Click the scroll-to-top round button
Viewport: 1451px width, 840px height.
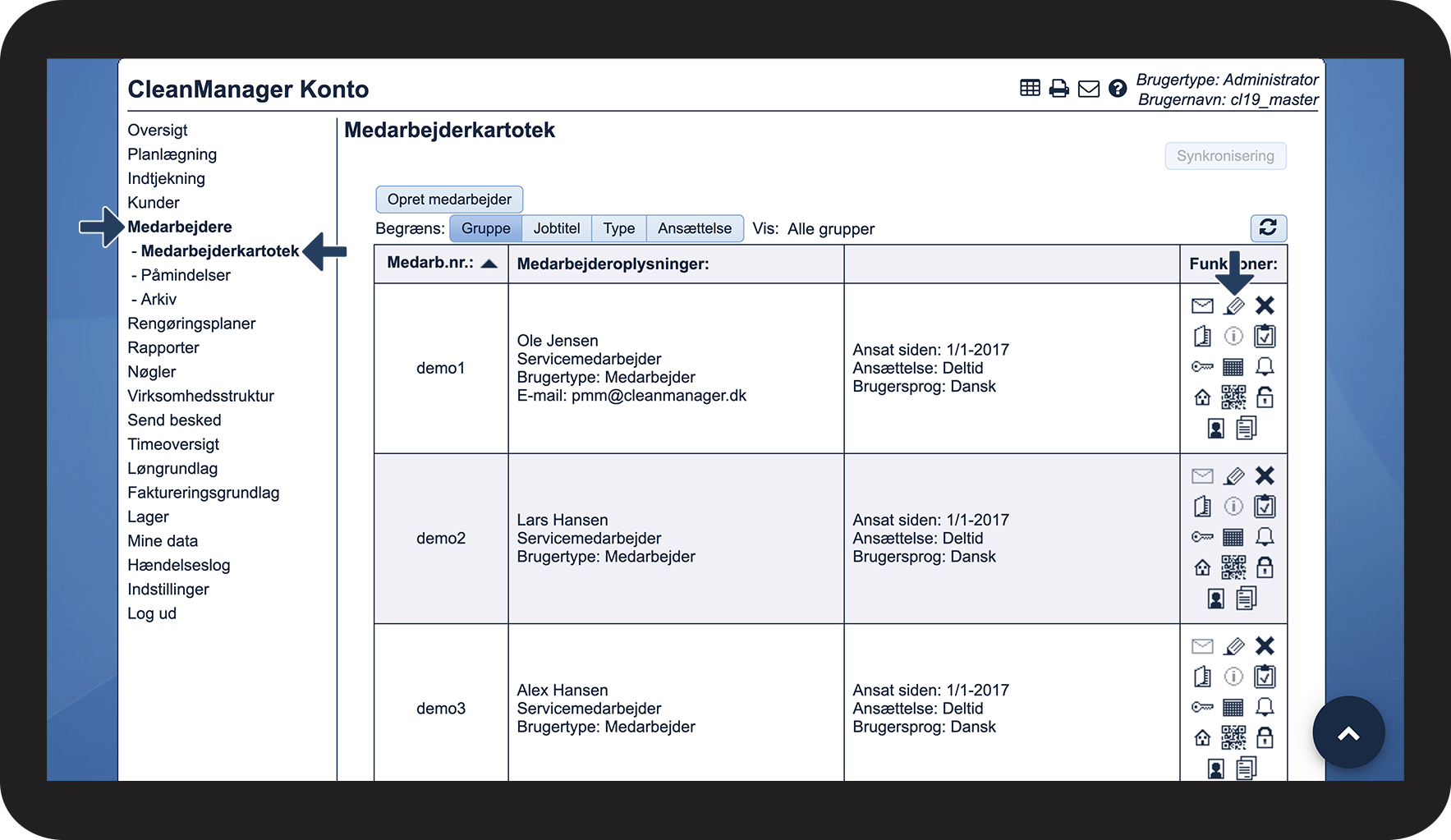pos(1348,732)
